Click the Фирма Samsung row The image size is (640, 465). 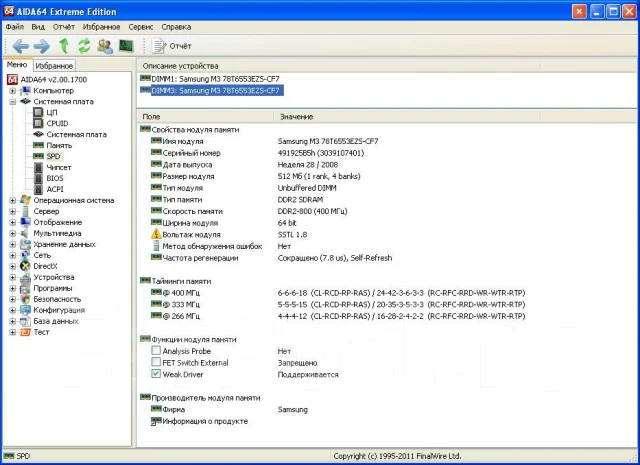pos(229,409)
